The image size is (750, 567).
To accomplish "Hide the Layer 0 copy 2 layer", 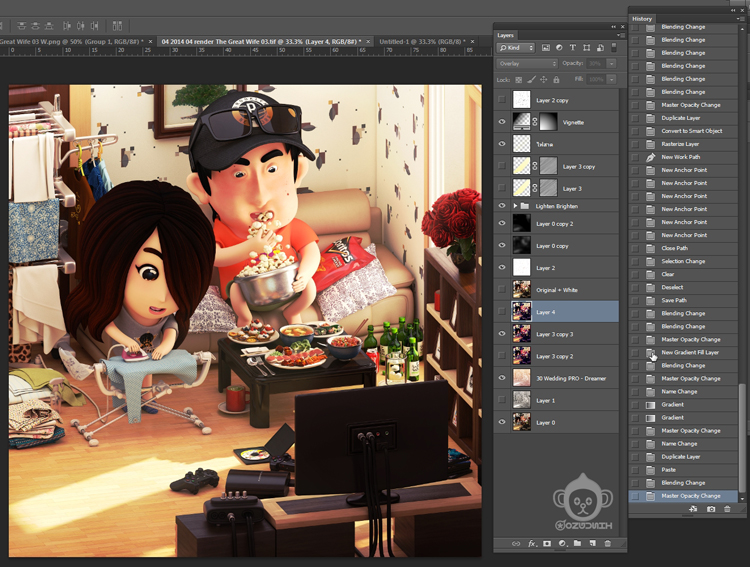I will tap(502, 223).
